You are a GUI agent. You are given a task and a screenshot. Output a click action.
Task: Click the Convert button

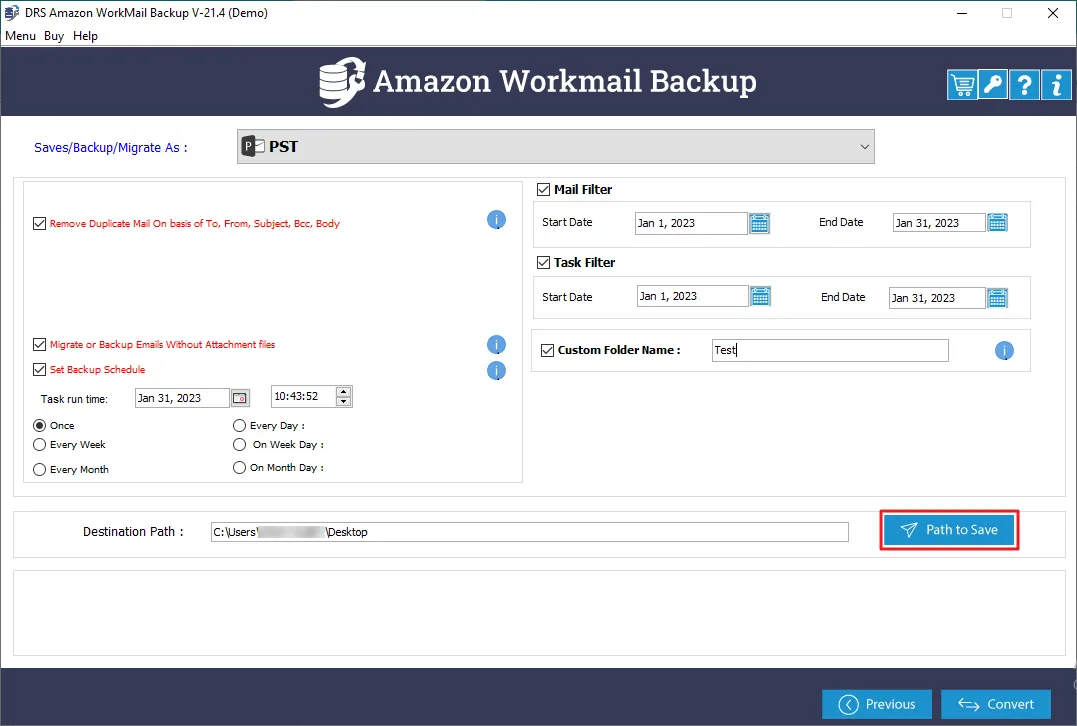tap(996, 705)
